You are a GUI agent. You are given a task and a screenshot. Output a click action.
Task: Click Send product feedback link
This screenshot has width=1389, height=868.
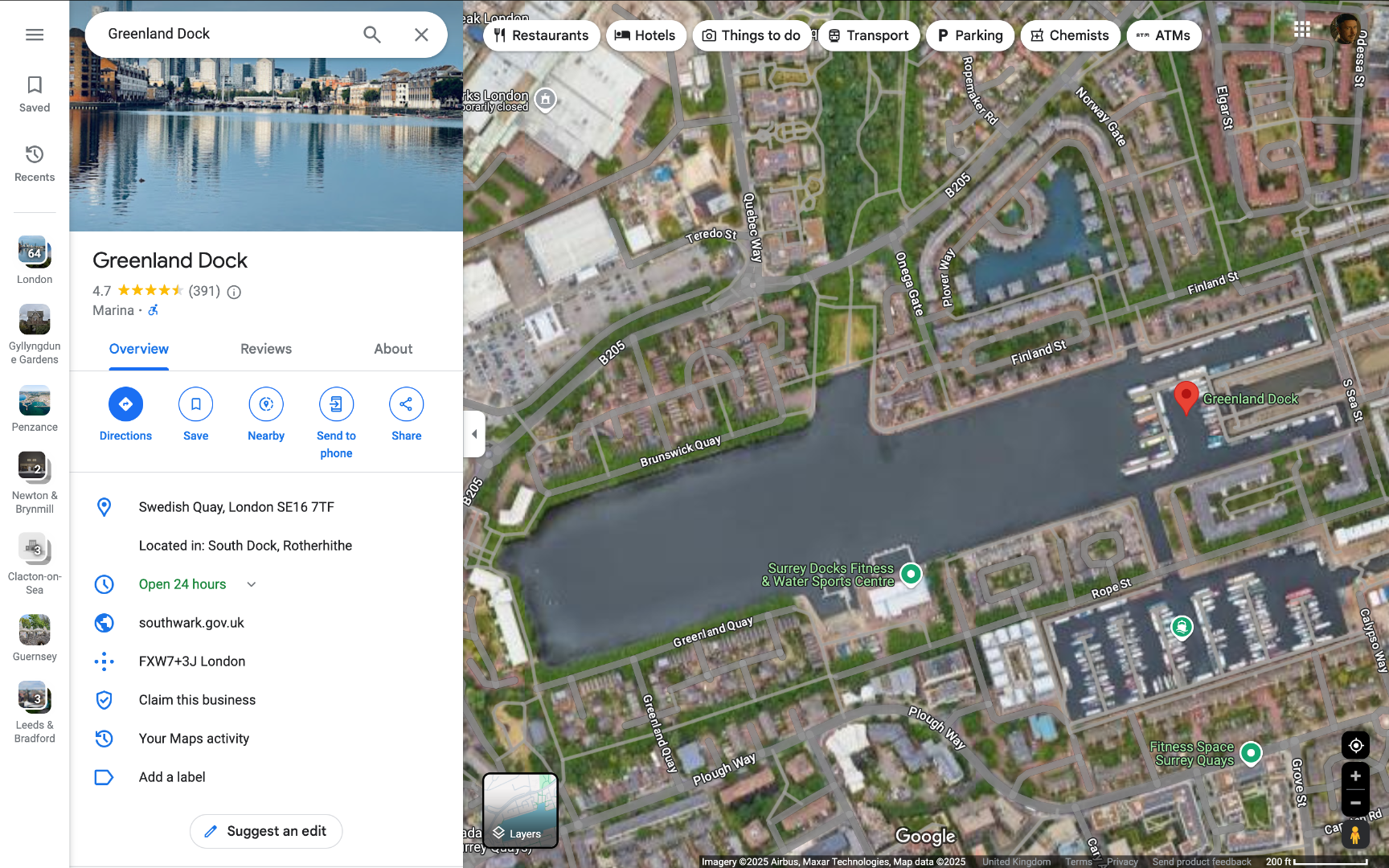click(x=1202, y=862)
